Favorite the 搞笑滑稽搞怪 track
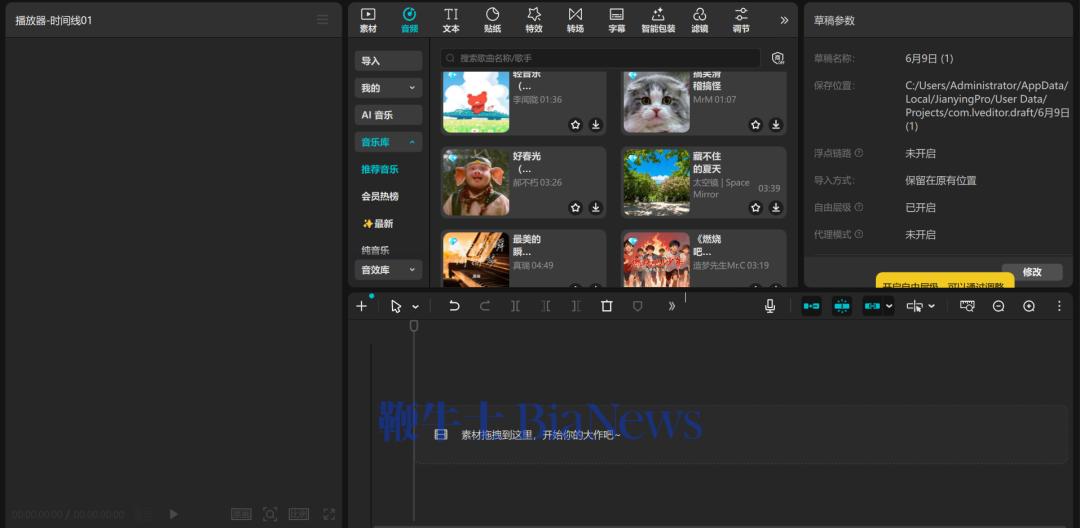The width and height of the screenshot is (1080, 528). click(756, 125)
